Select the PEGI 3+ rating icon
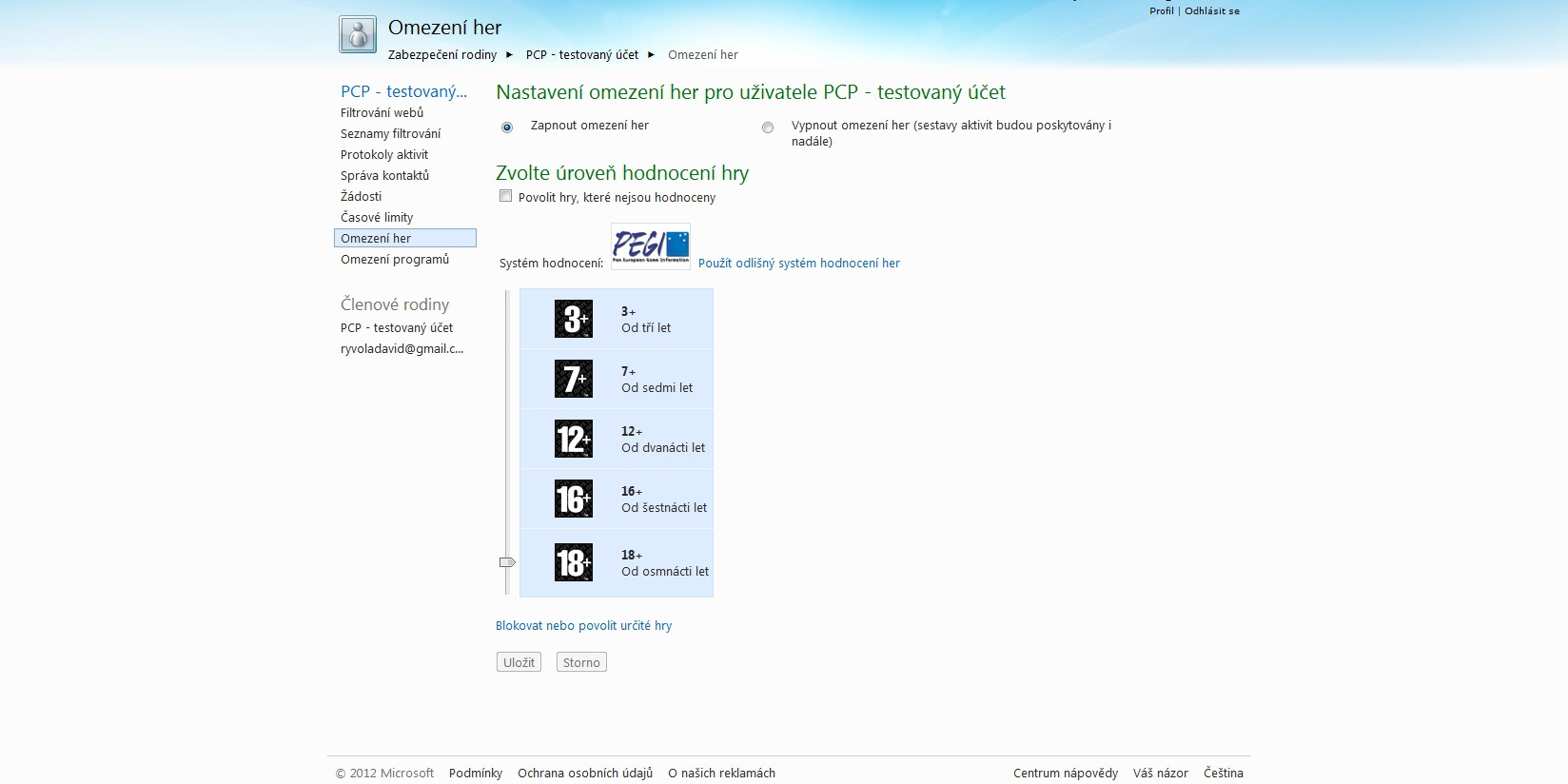This screenshot has height=784, width=1568. [x=574, y=319]
